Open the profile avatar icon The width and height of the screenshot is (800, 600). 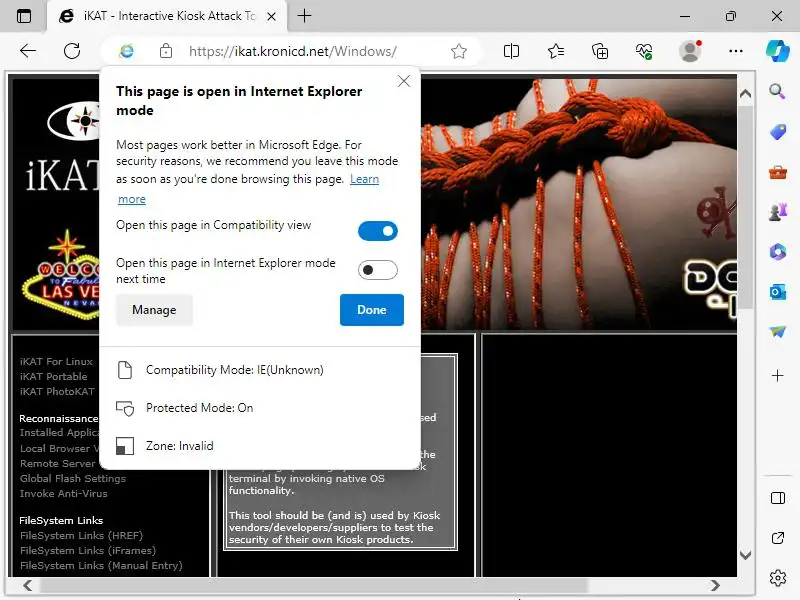pos(690,51)
